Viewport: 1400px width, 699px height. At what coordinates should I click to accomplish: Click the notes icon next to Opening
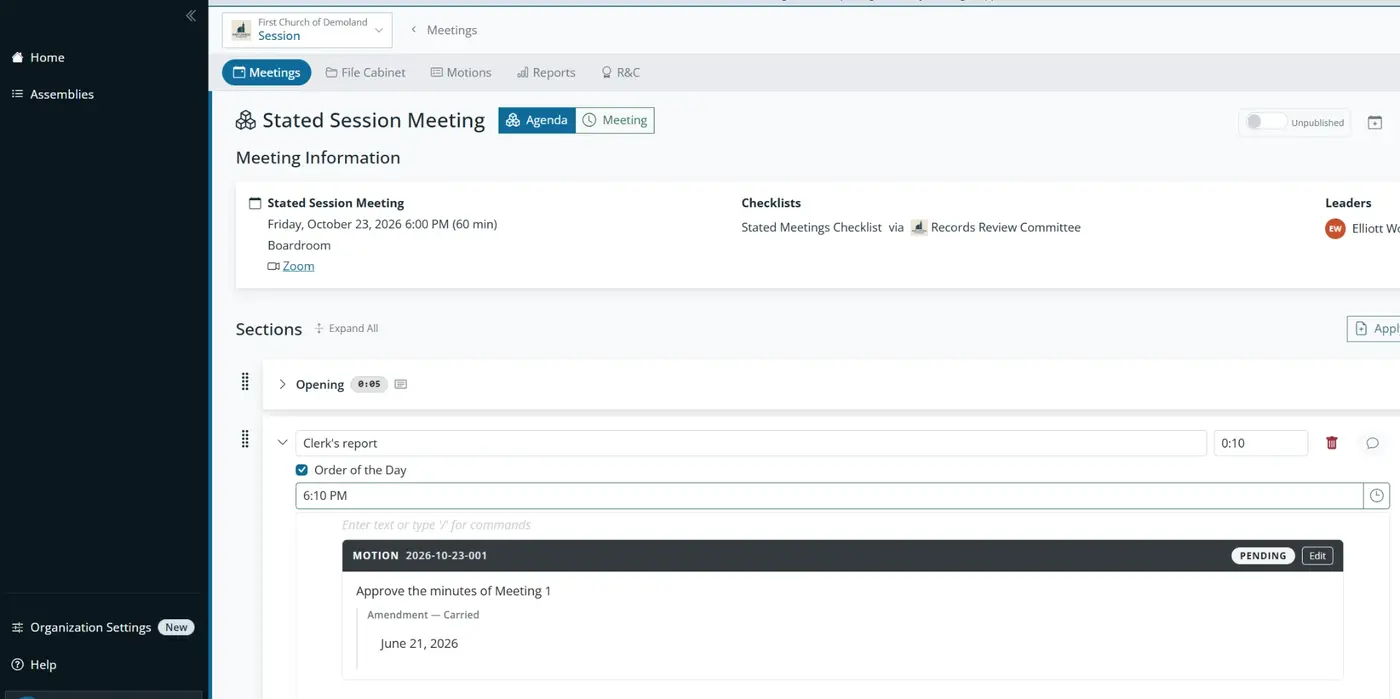tap(401, 384)
